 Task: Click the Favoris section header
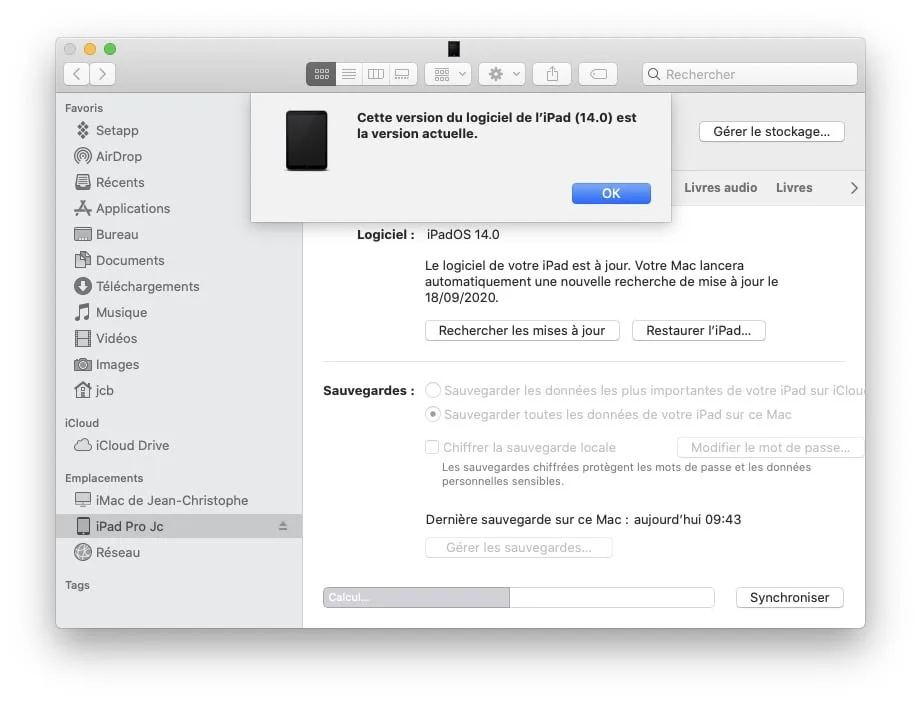(x=84, y=108)
